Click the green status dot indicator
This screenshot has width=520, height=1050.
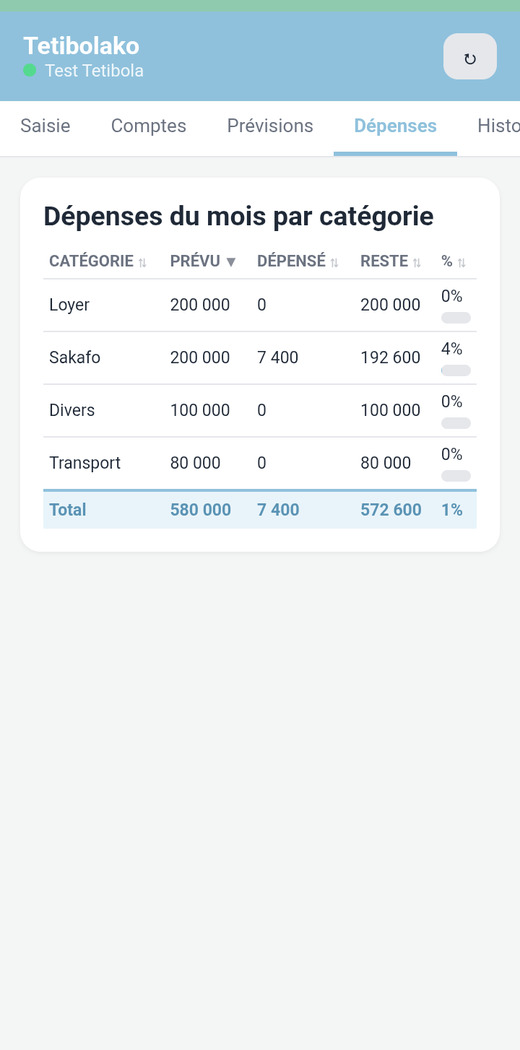(x=29, y=70)
